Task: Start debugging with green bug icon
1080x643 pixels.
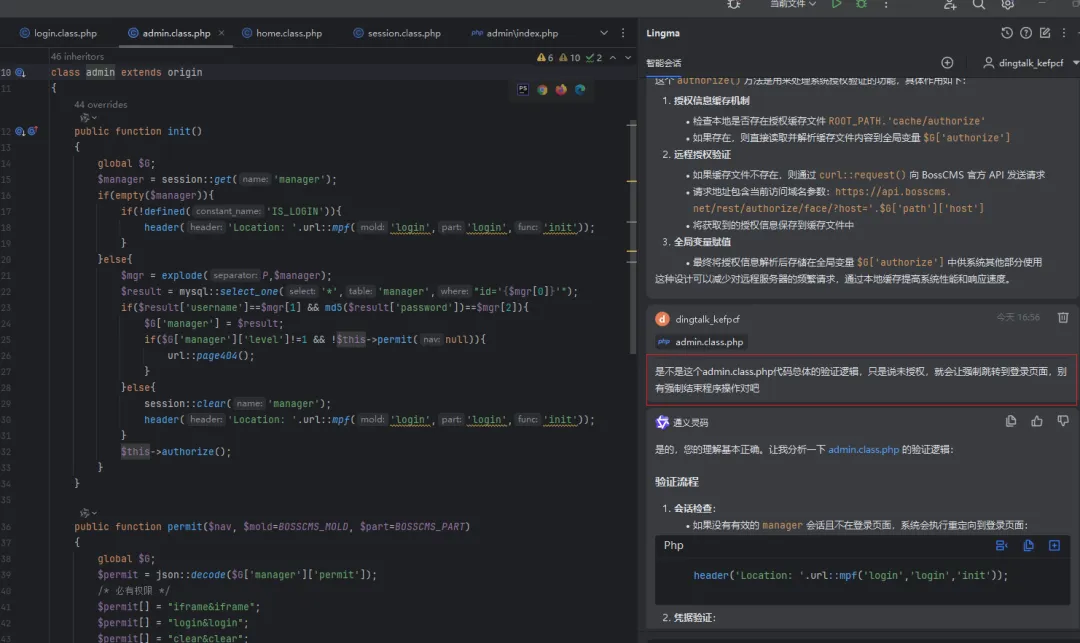Action: [x=861, y=4]
